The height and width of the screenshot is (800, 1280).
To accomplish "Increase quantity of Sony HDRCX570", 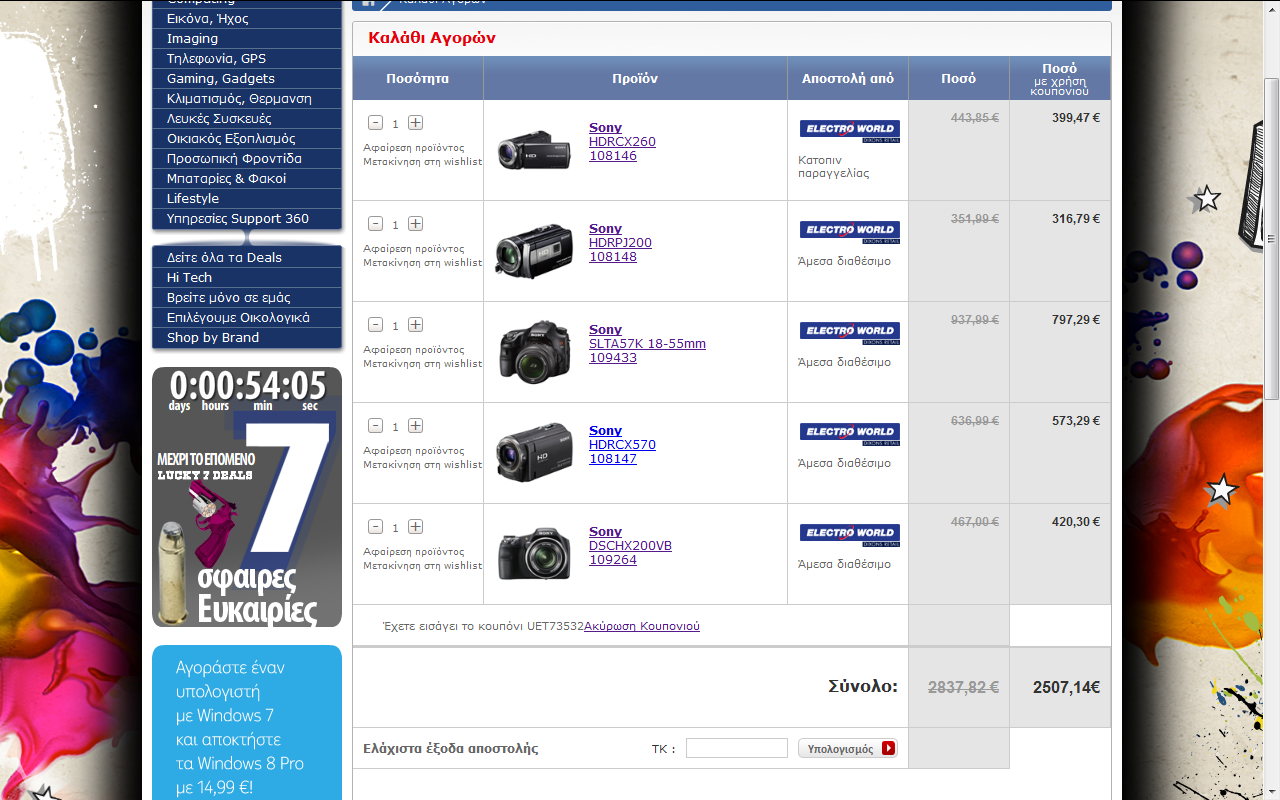I will point(415,426).
